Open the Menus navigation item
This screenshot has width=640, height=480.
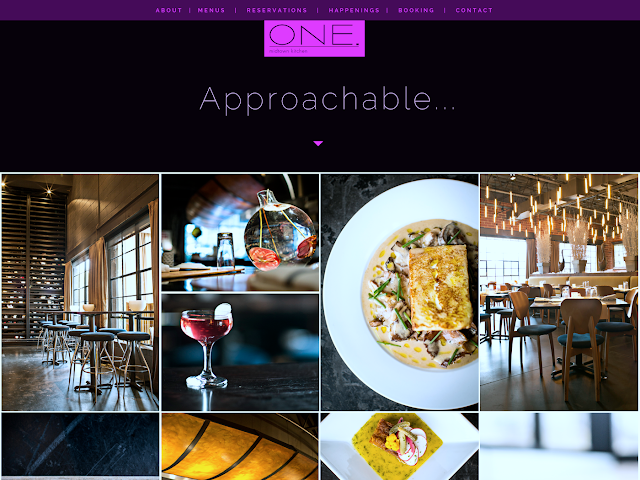click(211, 10)
